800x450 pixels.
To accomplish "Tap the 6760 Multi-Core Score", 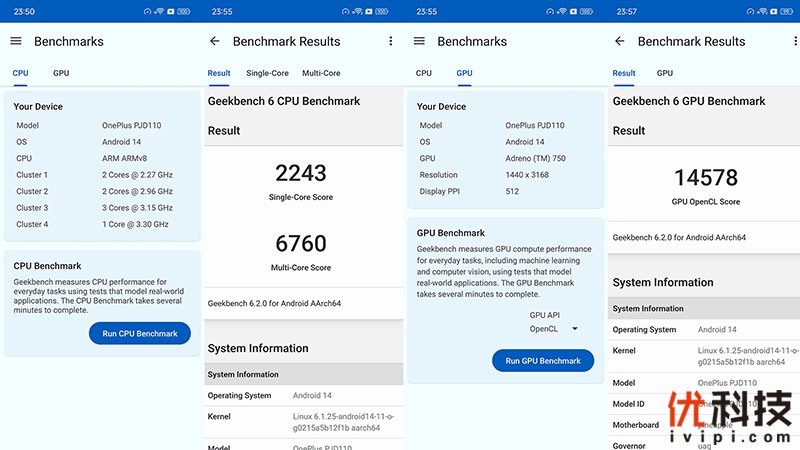I will 301,243.
